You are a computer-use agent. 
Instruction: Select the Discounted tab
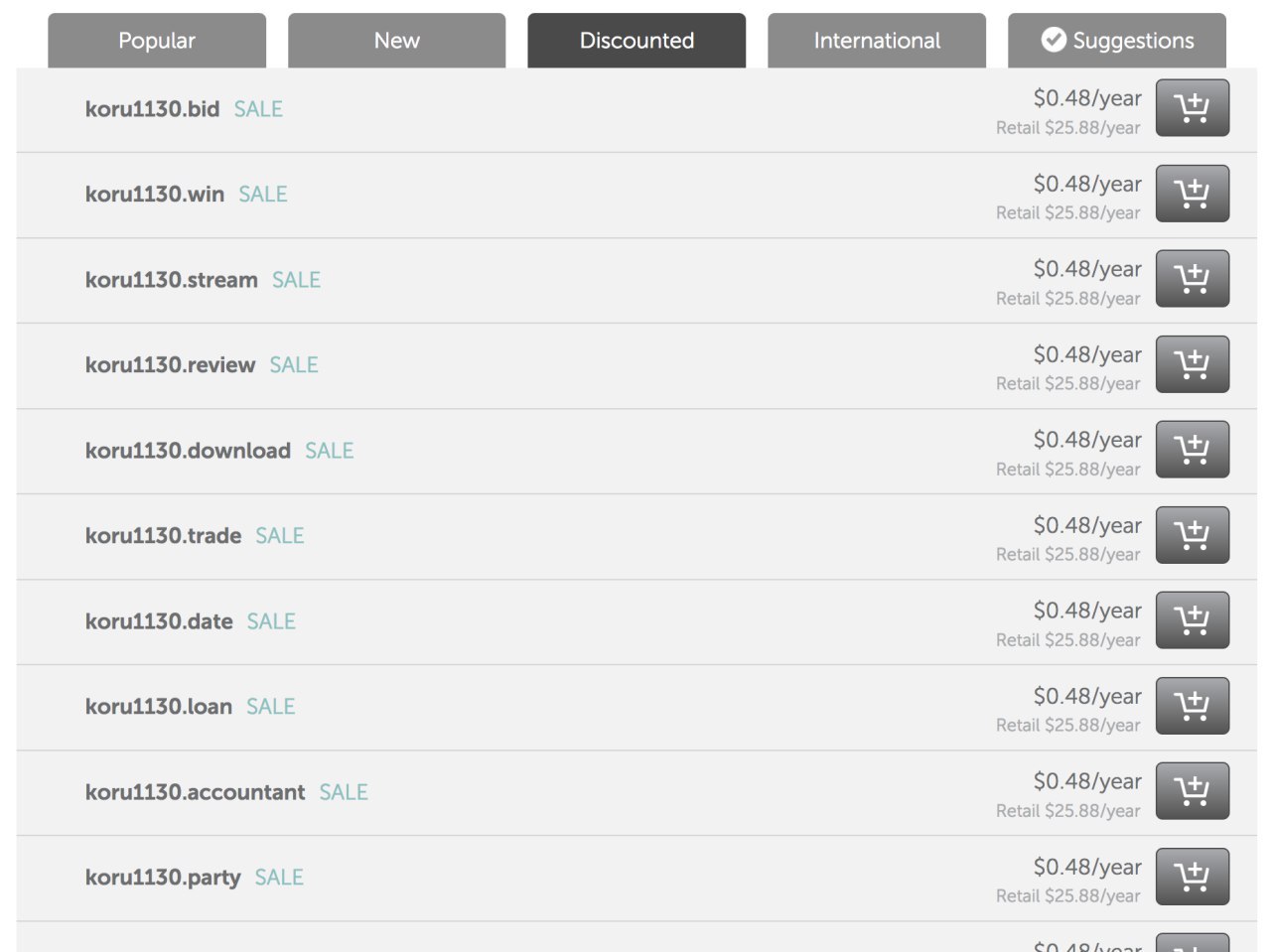[x=636, y=41]
